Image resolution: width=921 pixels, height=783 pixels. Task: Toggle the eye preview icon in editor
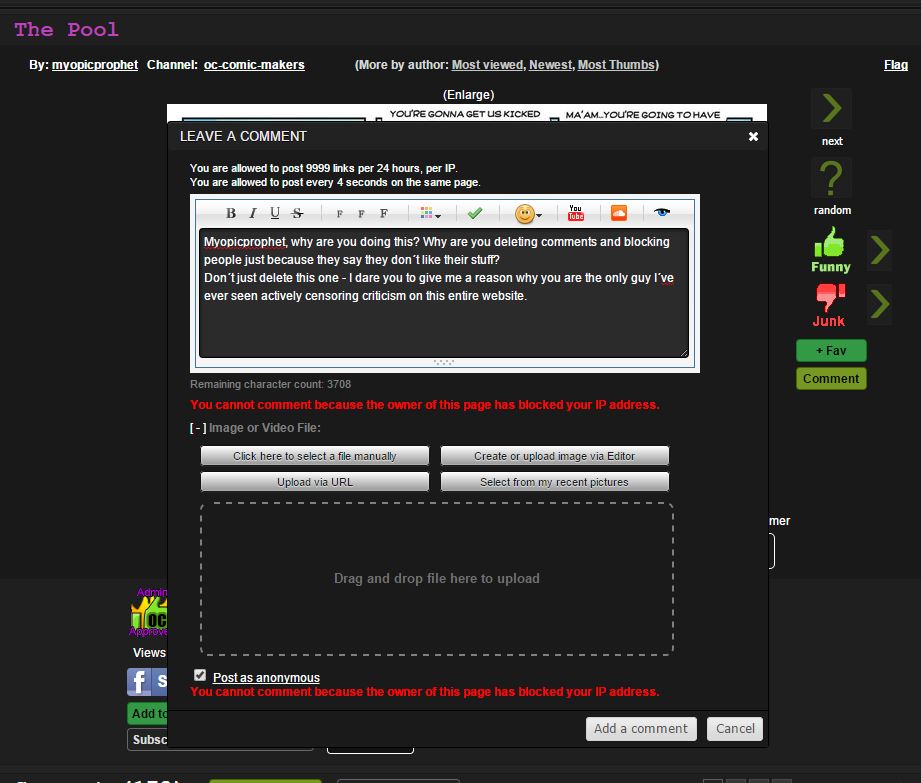click(661, 213)
